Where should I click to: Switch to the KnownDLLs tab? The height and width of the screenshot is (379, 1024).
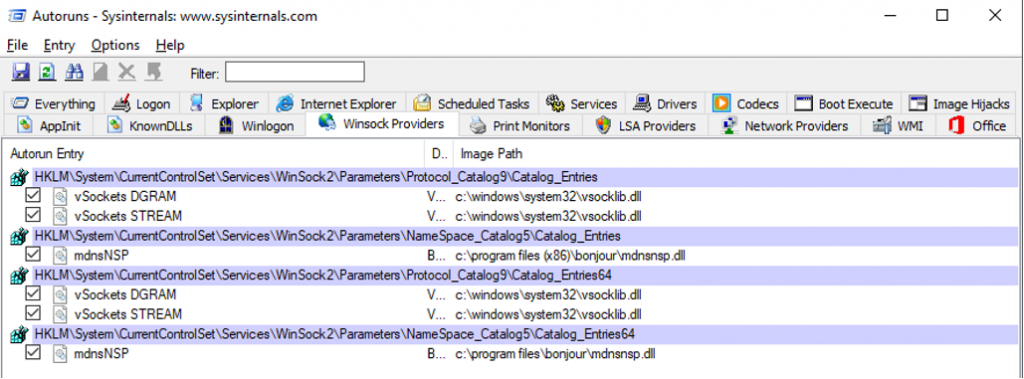coord(150,125)
